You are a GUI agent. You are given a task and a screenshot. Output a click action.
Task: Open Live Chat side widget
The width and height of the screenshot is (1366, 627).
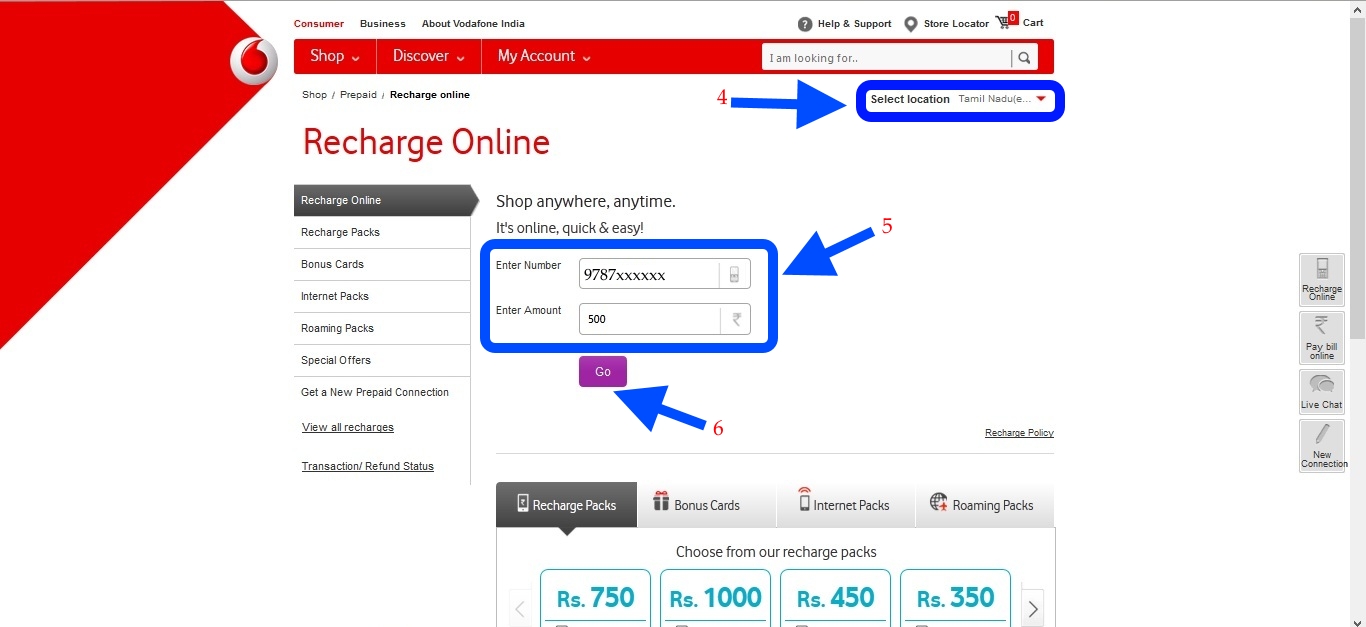pyautogui.click(x=1322, y=391)
